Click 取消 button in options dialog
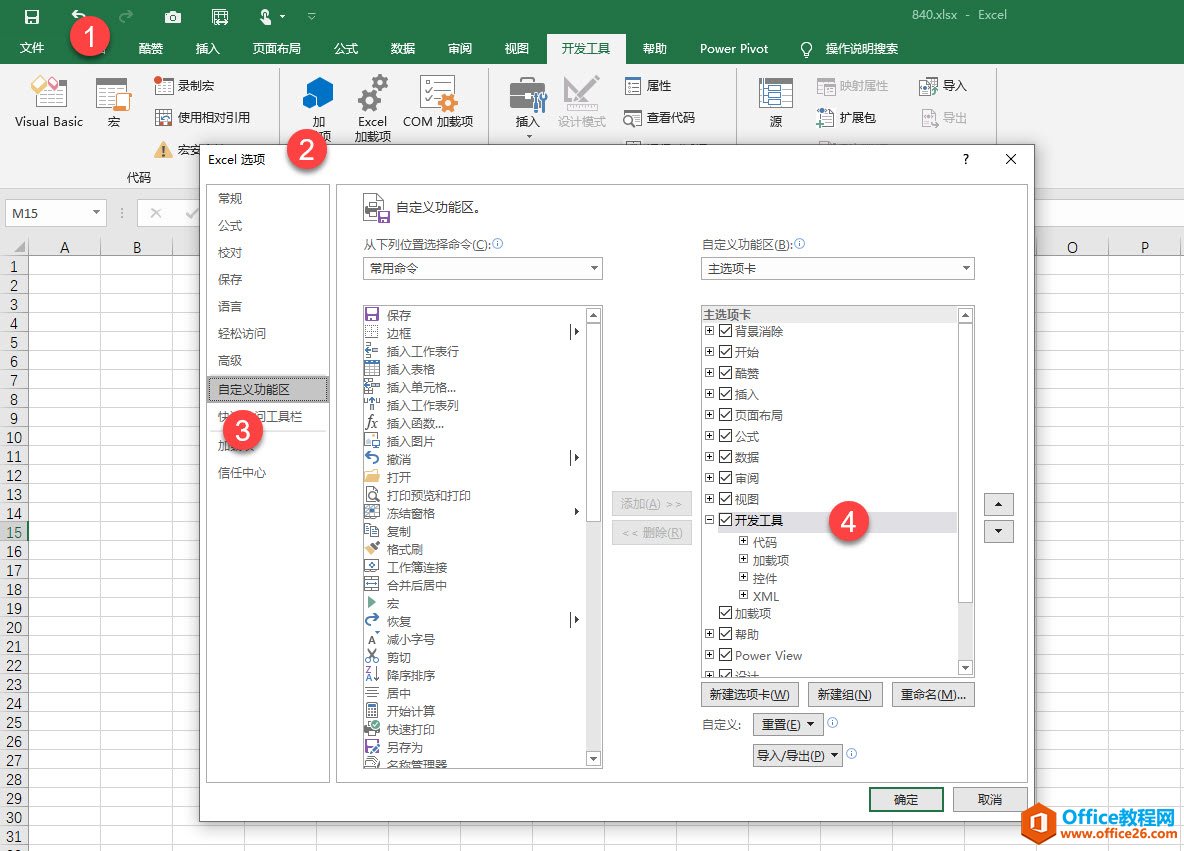This screenshot has width=1184, height=851. point(990,800)
